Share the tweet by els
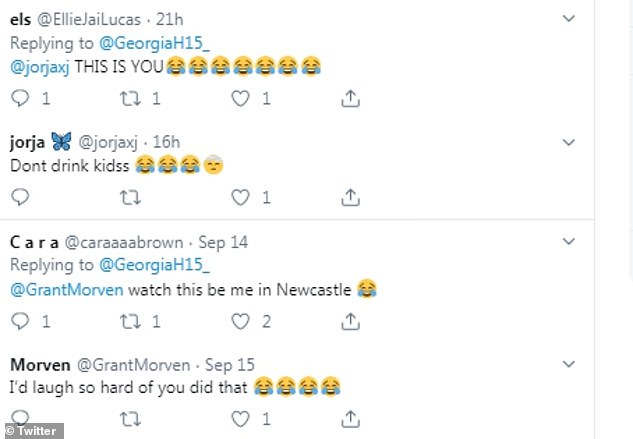 (351, 99)
